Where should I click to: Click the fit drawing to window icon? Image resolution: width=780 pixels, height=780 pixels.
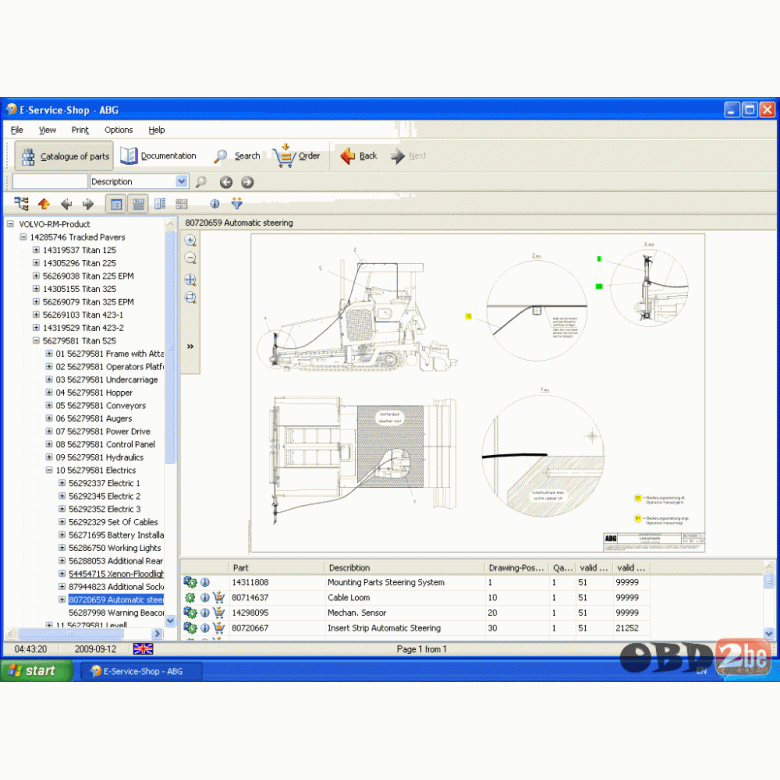point(191,298)
